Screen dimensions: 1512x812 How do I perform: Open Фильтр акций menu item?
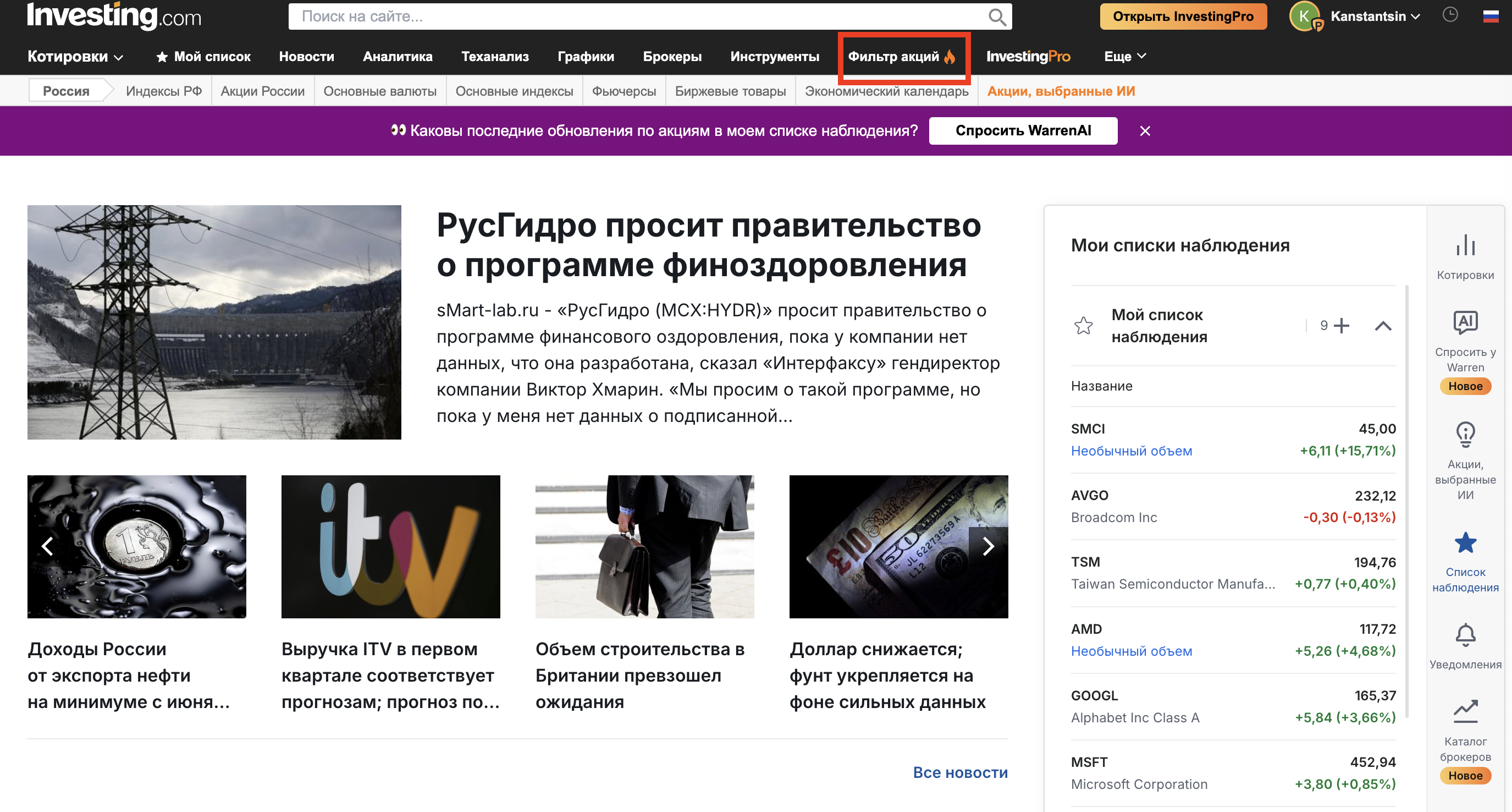click(902, 56)
